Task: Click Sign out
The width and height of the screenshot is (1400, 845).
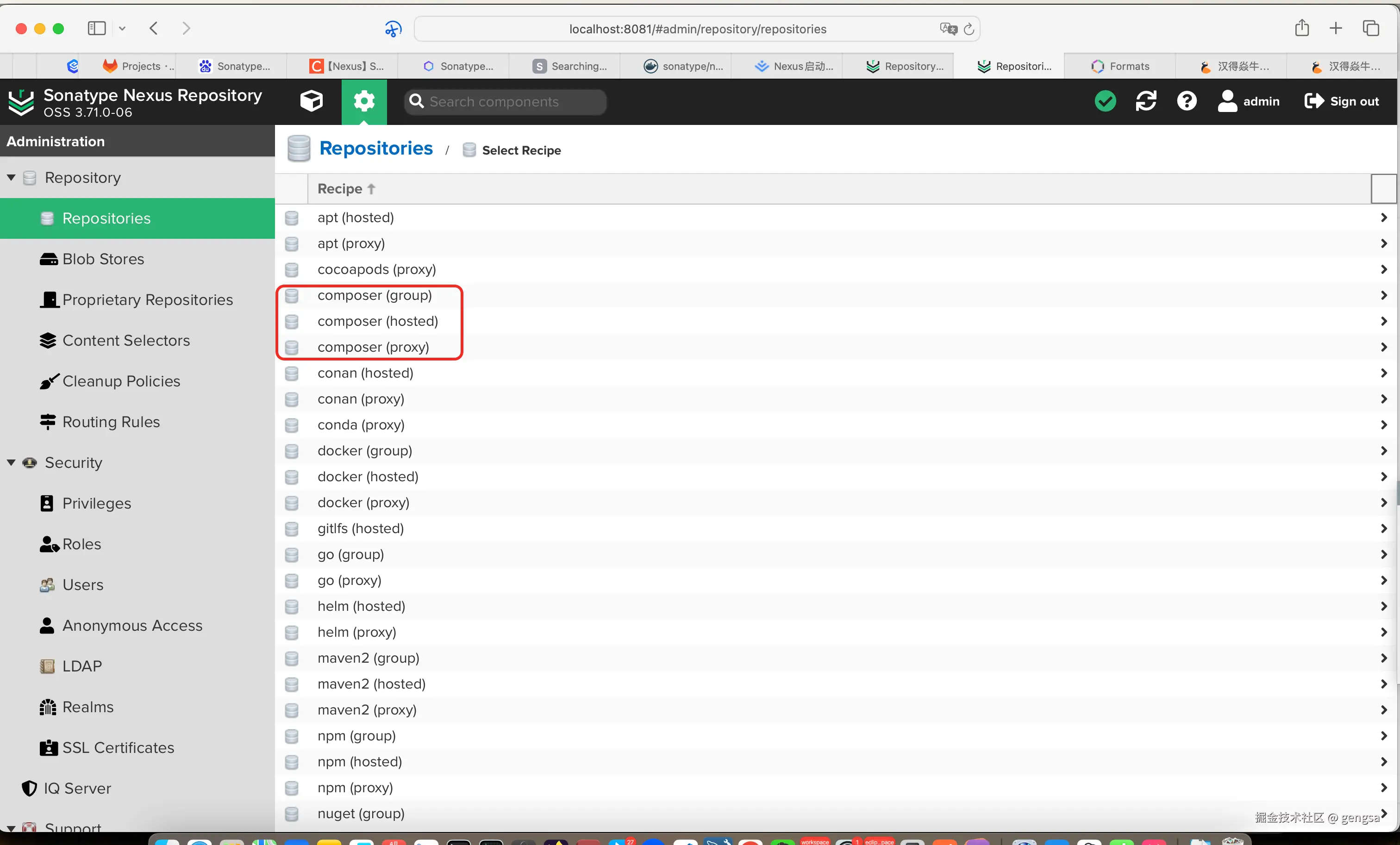Action: click(1342, 101)
